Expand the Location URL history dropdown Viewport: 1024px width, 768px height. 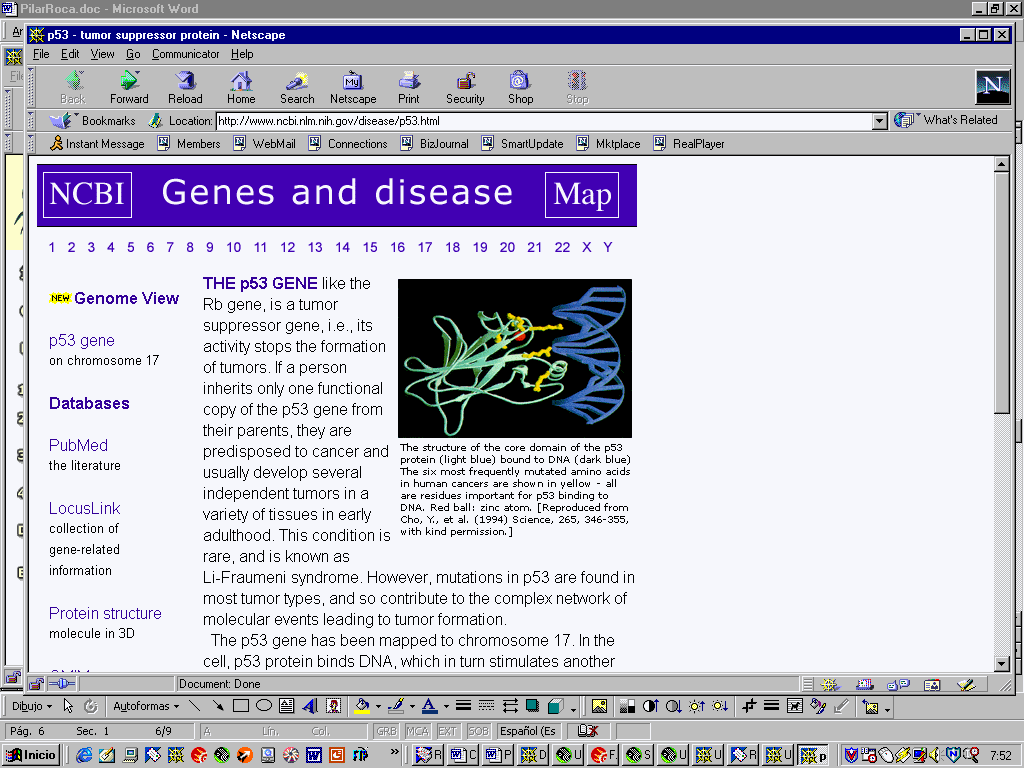coord(880,121)
